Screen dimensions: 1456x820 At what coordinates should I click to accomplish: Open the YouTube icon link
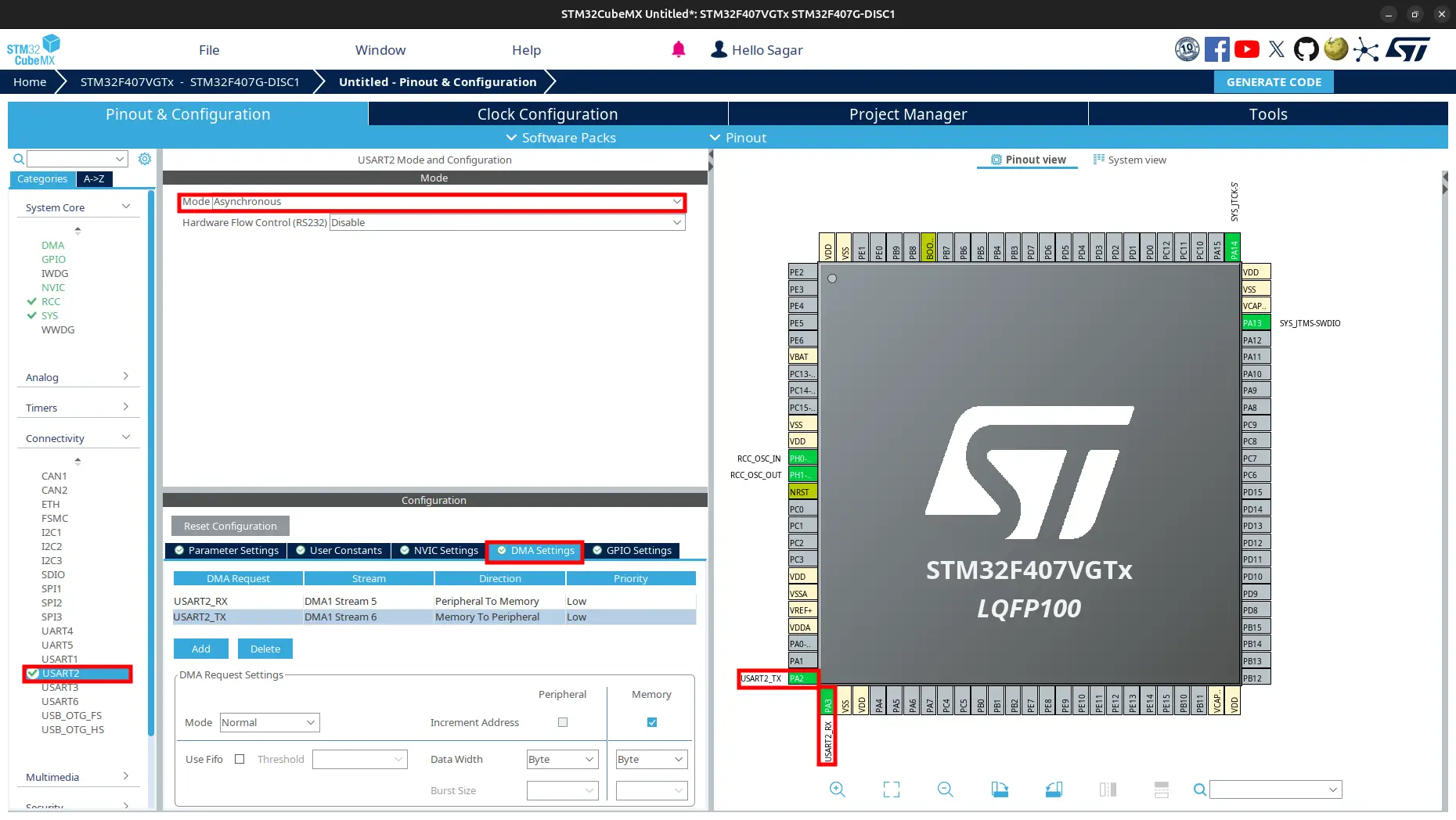(x=1247, y=49)
